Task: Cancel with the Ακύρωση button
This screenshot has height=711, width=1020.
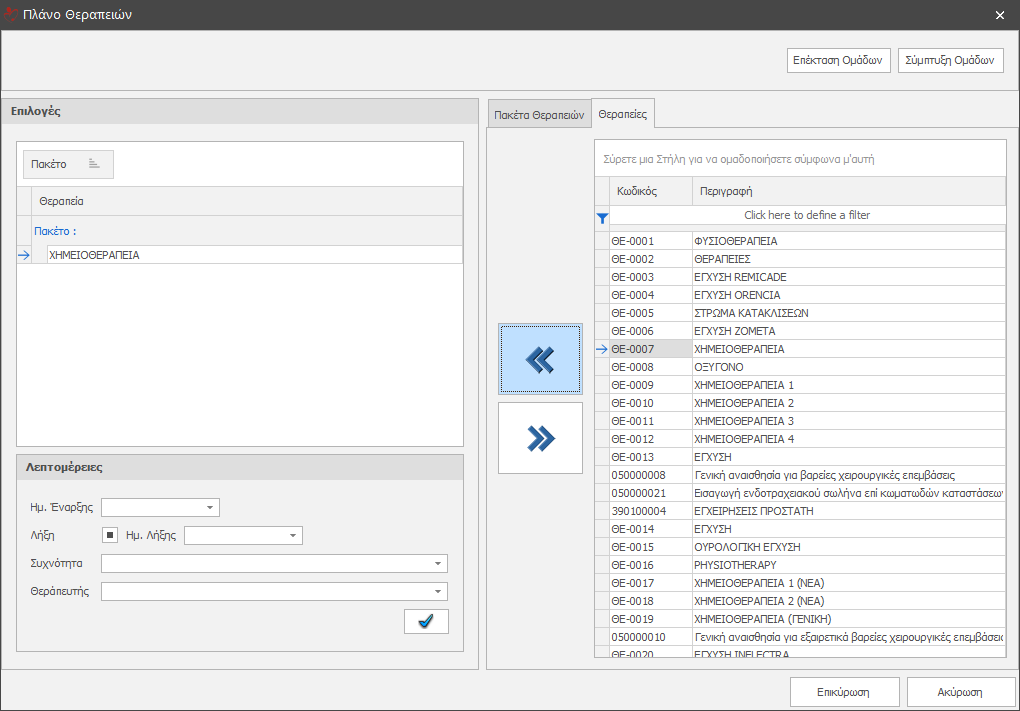Action: pos(960,692)
